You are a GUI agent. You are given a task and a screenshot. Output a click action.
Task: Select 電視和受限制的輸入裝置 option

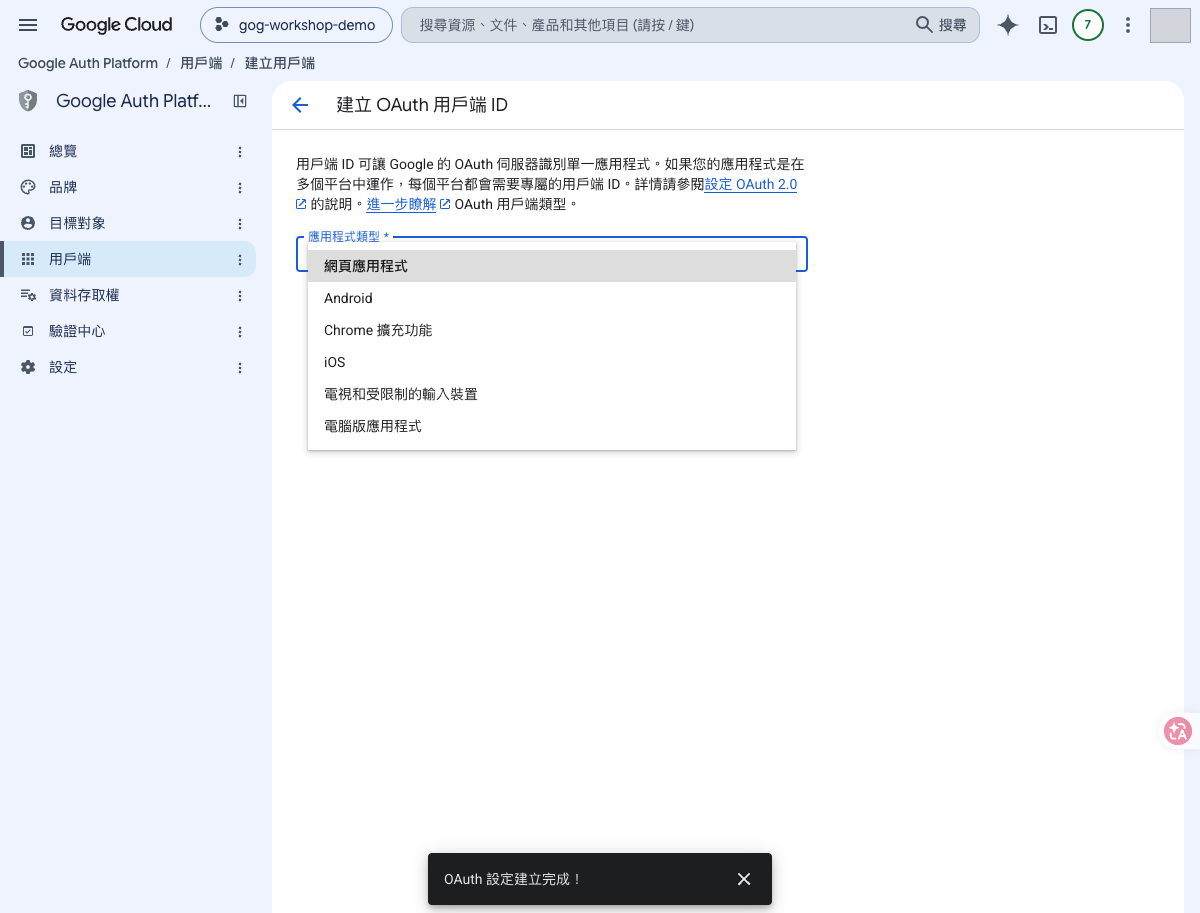pyautogui.click(x=552, y=394)
